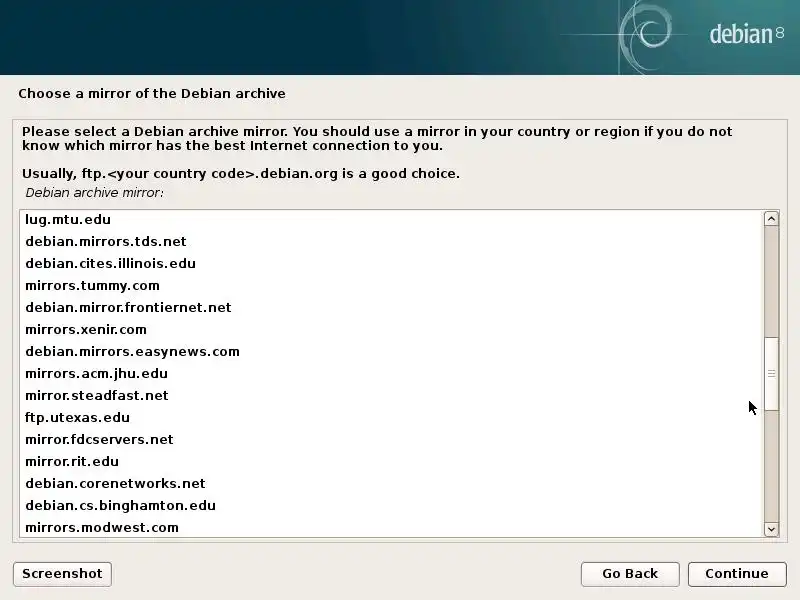Select mirrors.modwest.com entry
The width and height of the screenshot is (800, 600).
[x=391, y=527]
